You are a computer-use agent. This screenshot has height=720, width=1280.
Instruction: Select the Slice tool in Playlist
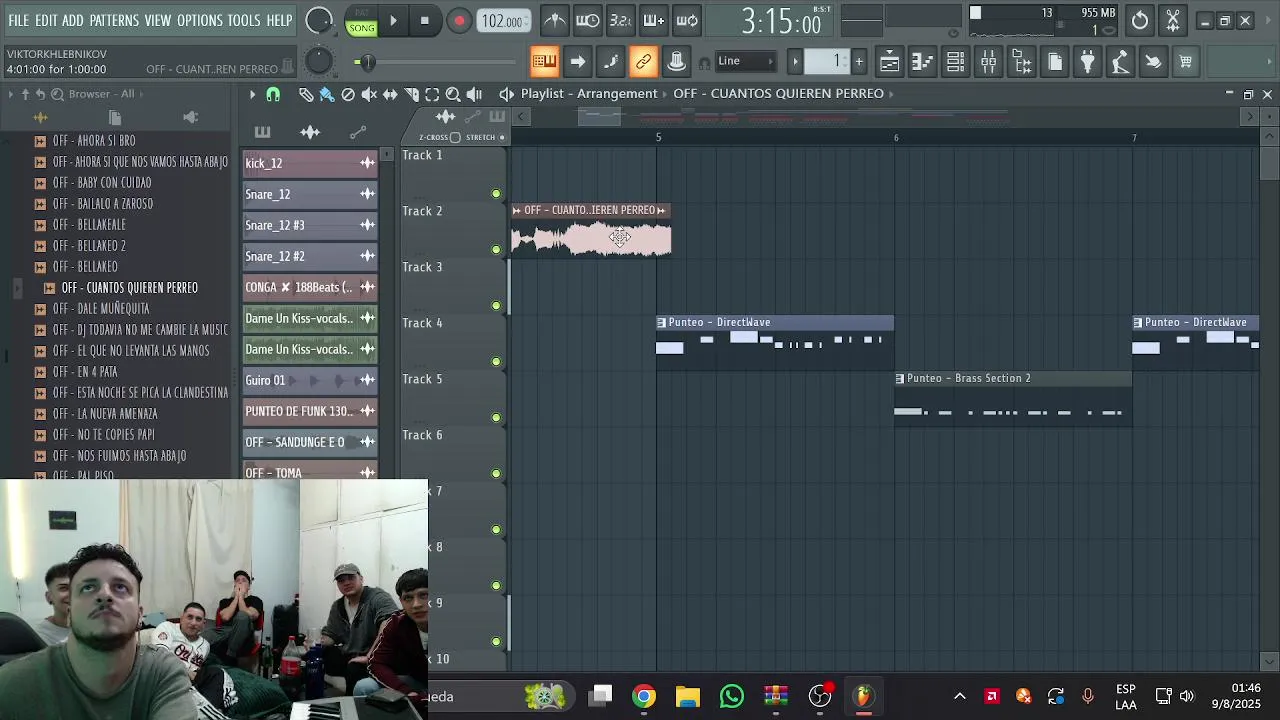[x=411, y=94]
